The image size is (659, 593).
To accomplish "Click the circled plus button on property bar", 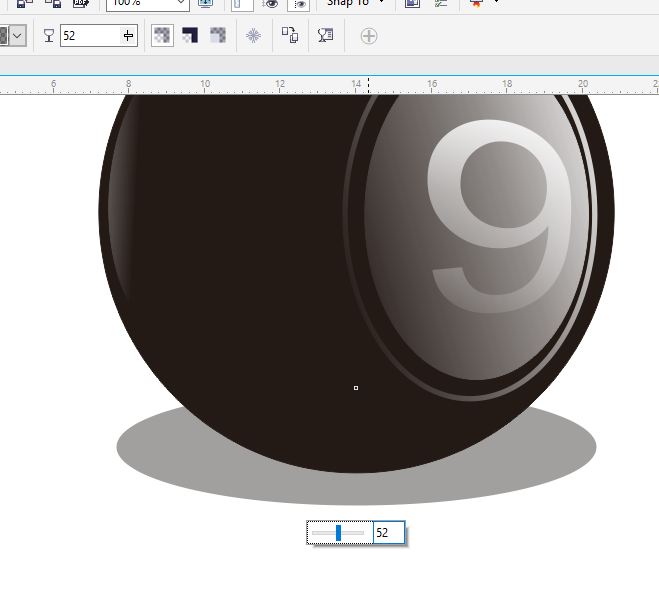I will tap(369, 36).
